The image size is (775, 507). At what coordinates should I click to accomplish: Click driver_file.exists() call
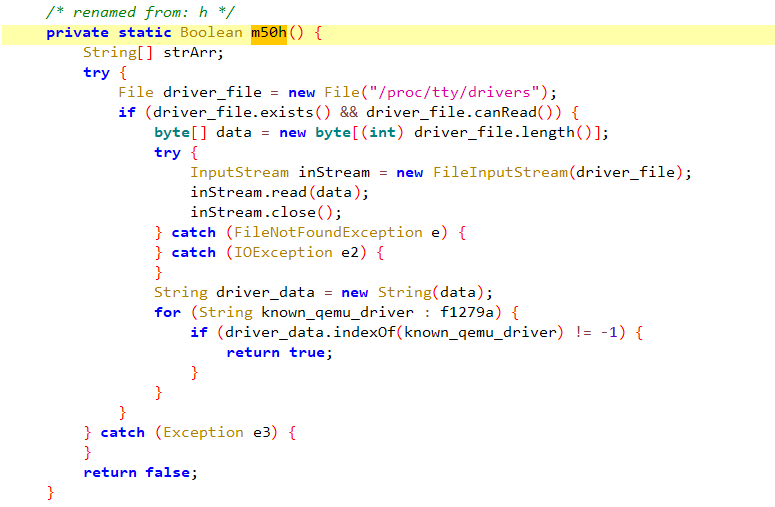tap(242, 113)
